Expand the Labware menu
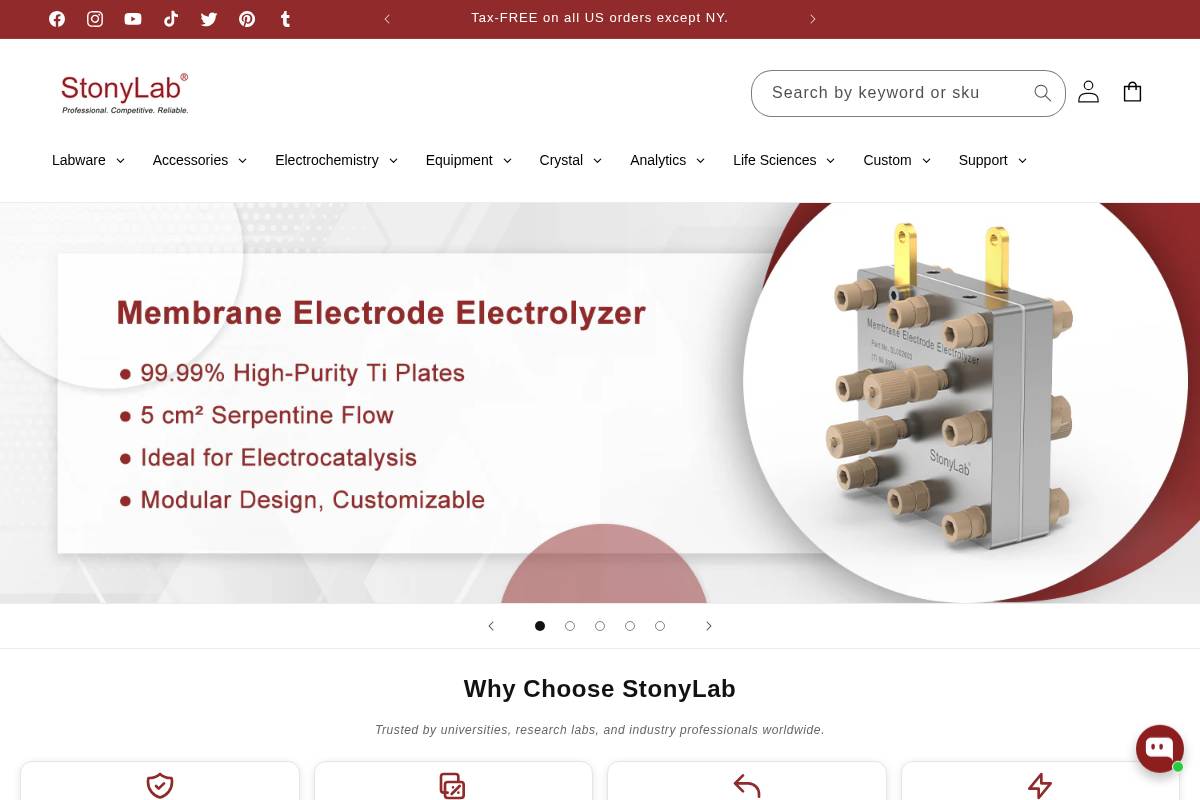Image resolution: width=1200 pixels, height=800 pixels. point(88,160)
